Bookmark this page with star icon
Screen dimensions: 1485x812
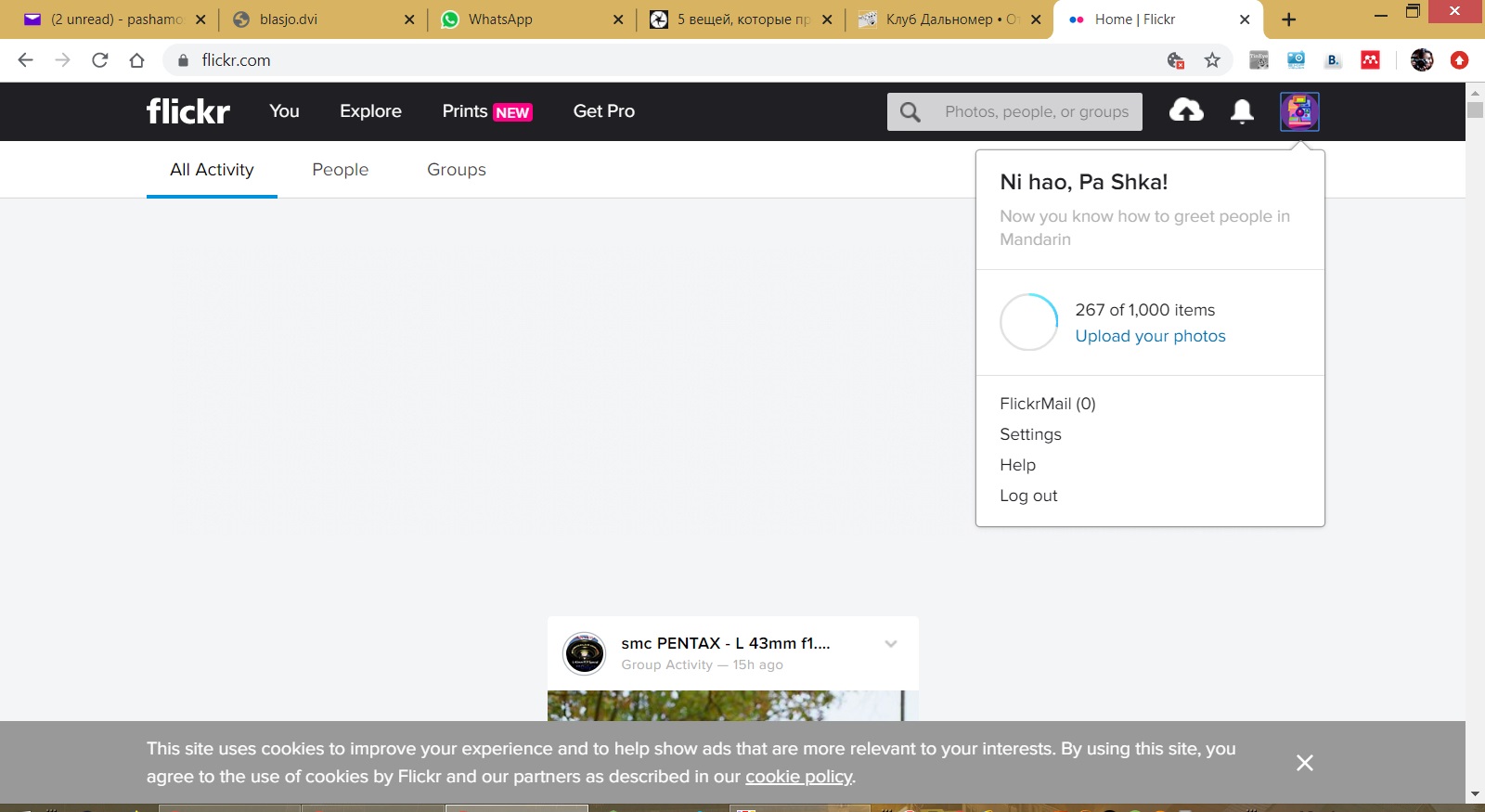click(1212, 60)
